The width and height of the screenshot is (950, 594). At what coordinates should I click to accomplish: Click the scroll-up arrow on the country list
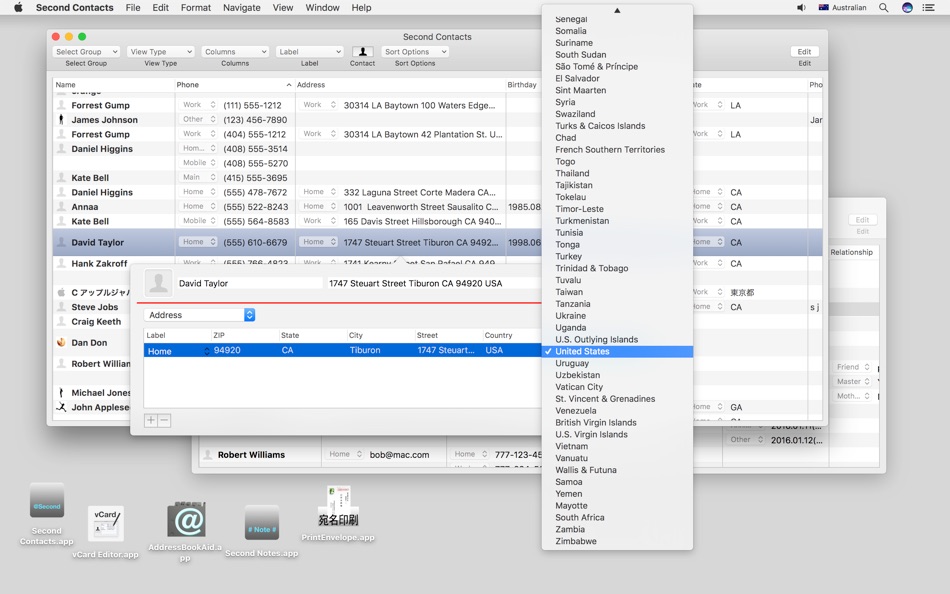[x=617, y=10]
